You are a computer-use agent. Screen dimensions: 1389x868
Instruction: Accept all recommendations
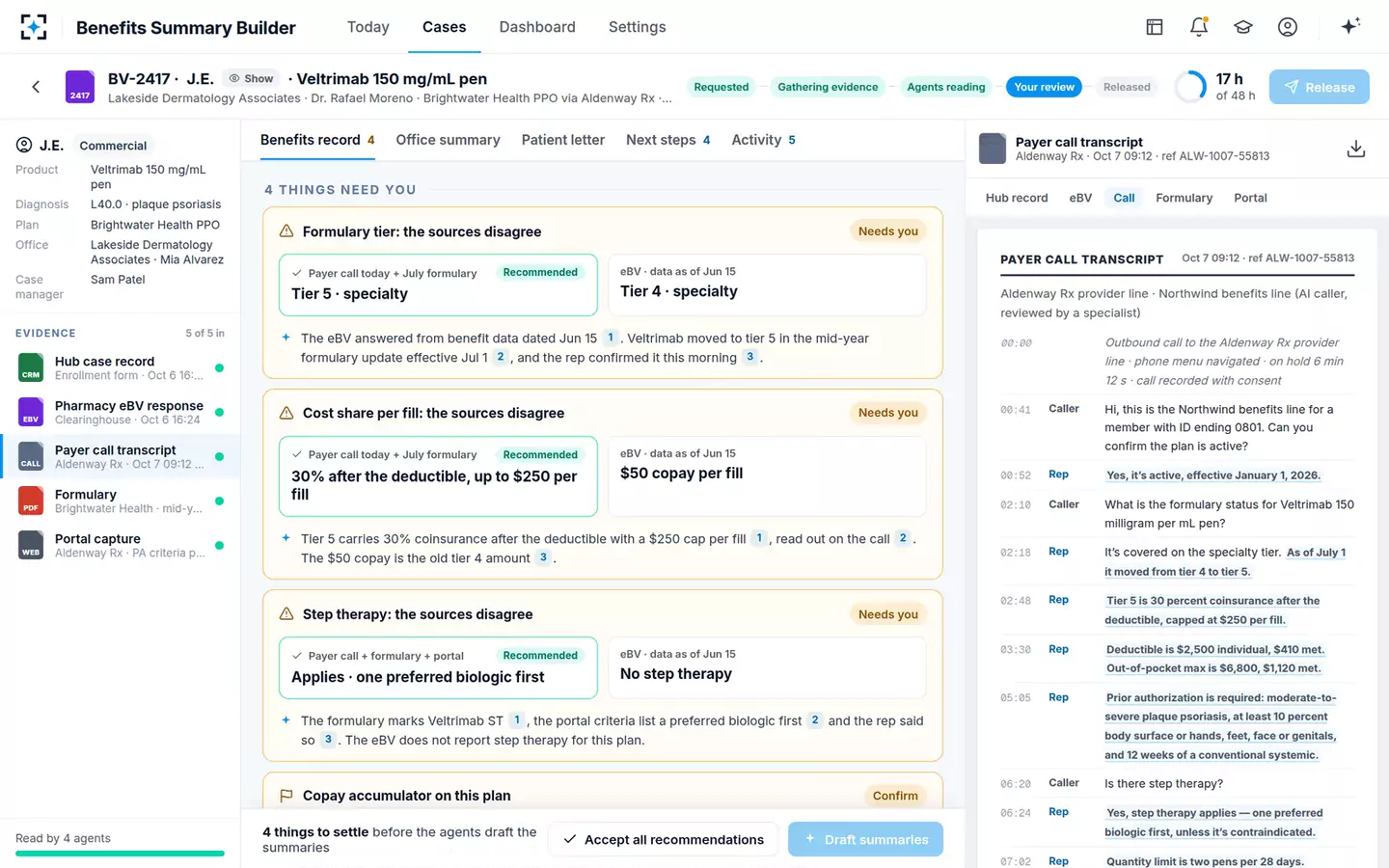tap(664, 839)
